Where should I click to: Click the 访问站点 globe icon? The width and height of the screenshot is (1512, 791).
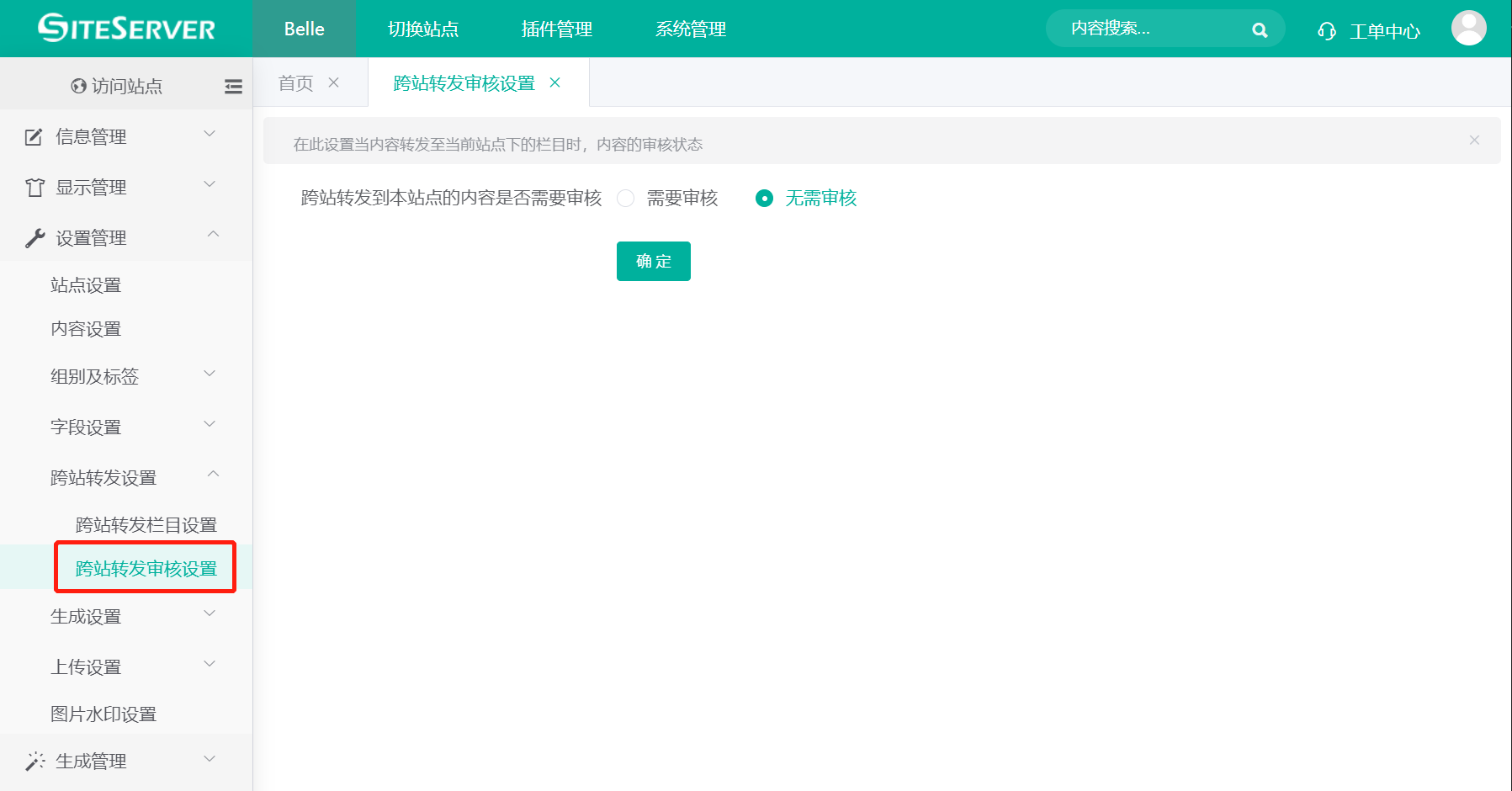(x=77, y=85)
